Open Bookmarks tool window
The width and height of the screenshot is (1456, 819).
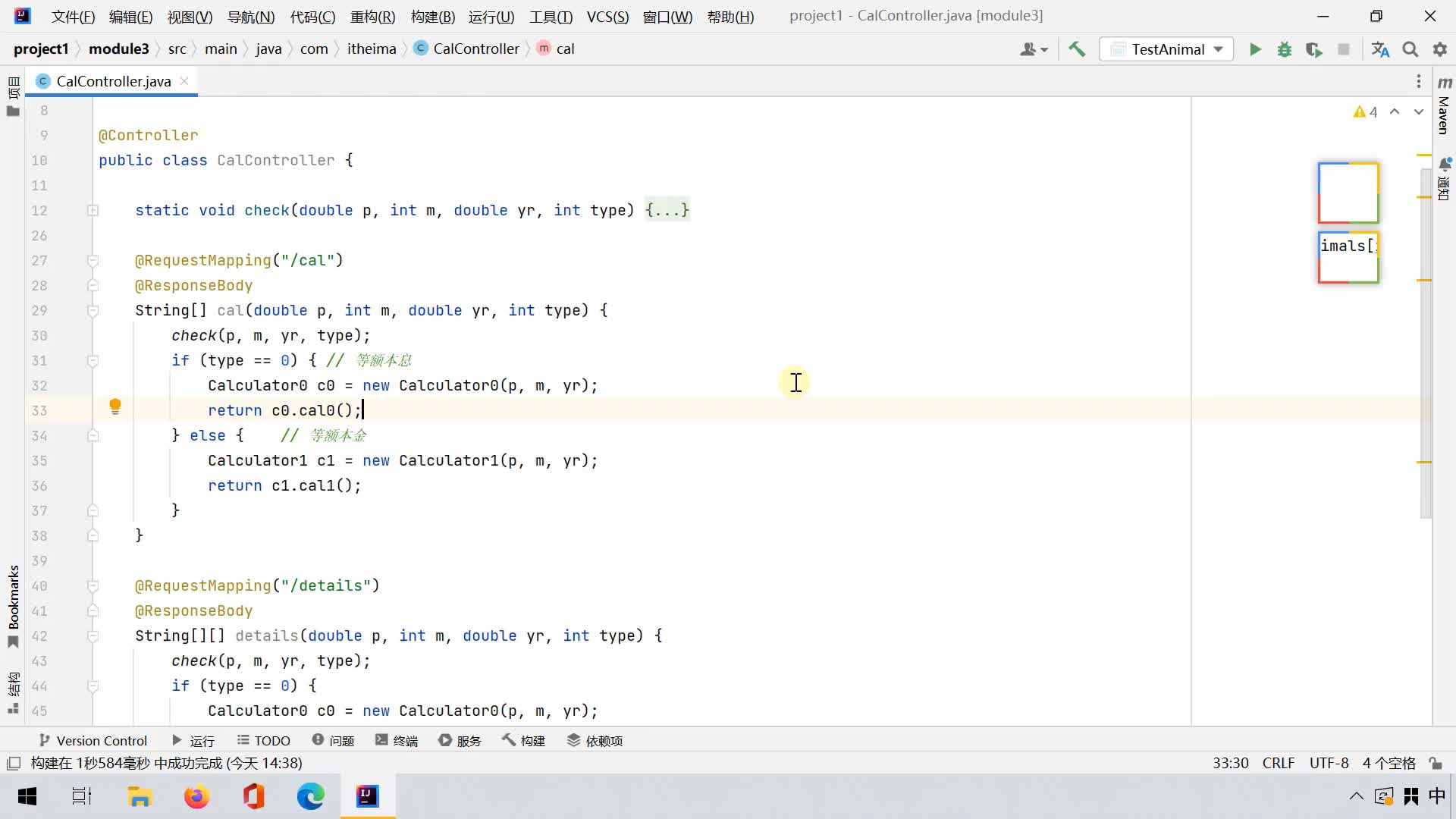13,607
